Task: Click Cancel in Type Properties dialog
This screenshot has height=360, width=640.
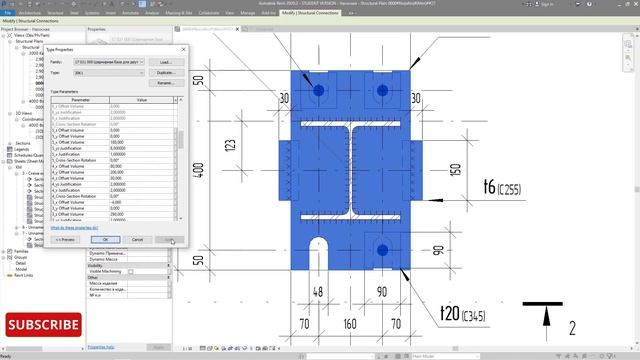Action: pos(138,240)
